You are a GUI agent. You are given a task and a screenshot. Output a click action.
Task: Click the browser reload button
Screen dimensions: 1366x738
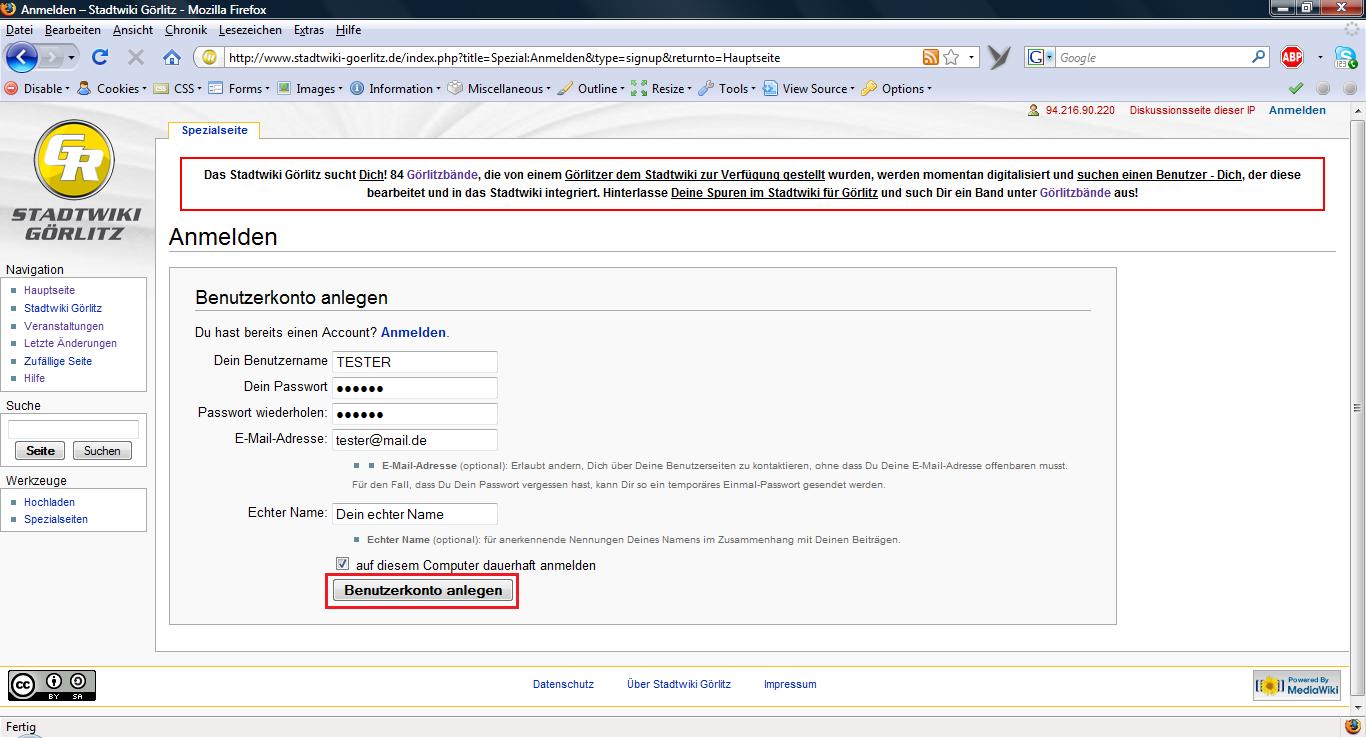pyautogui.click(x=100, y=57)
